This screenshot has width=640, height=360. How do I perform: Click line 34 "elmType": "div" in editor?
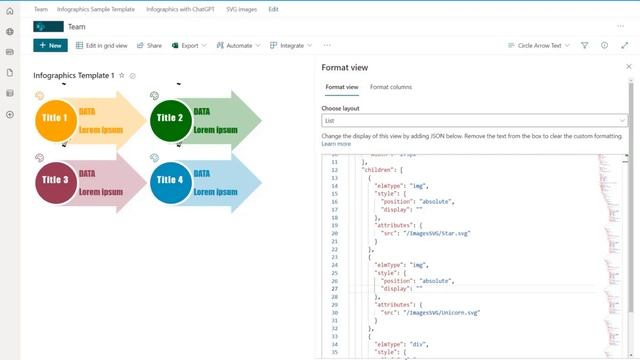401,344
